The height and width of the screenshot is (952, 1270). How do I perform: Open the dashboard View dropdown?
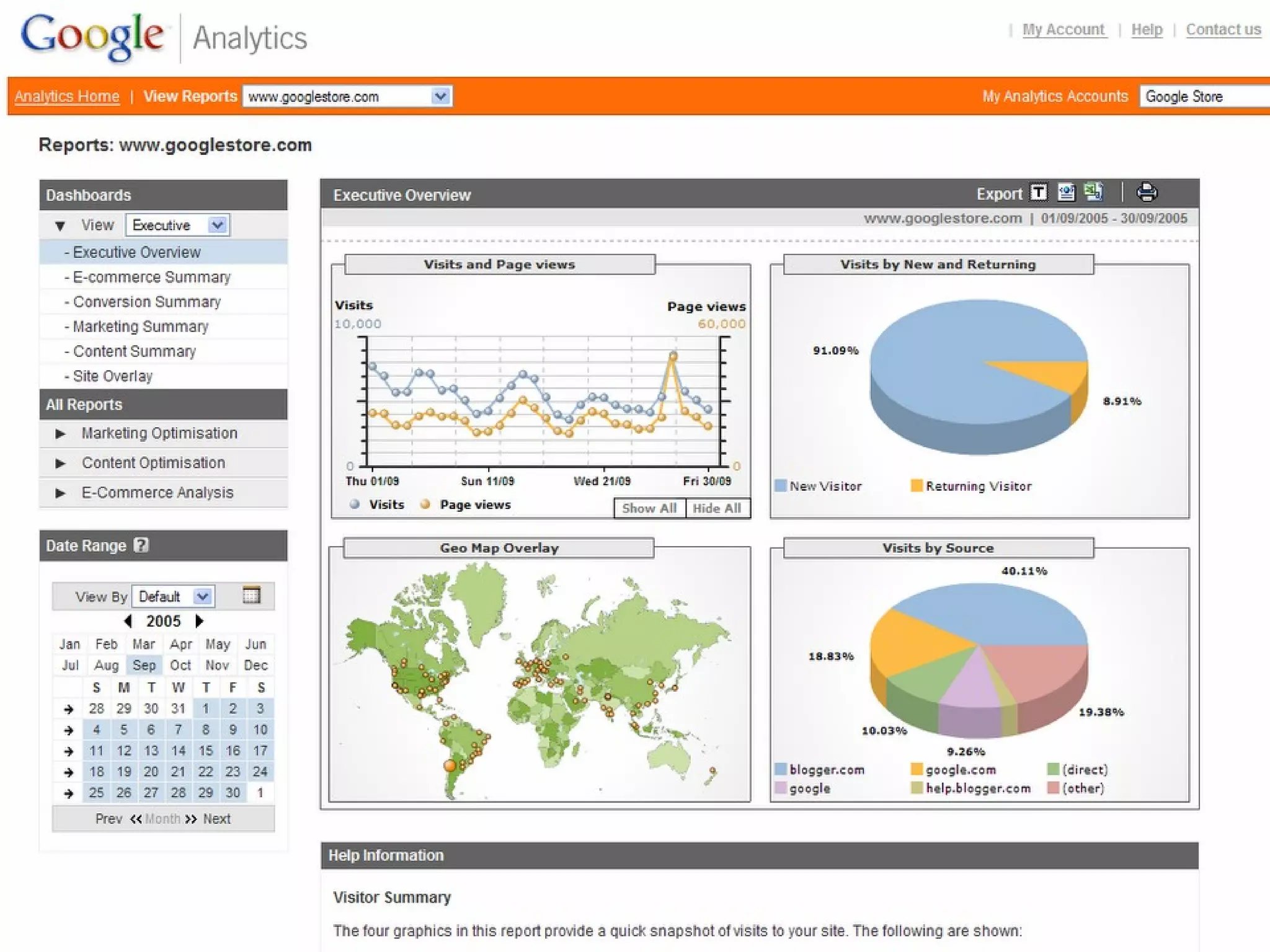pyautogui.click(x=217, y=225)
